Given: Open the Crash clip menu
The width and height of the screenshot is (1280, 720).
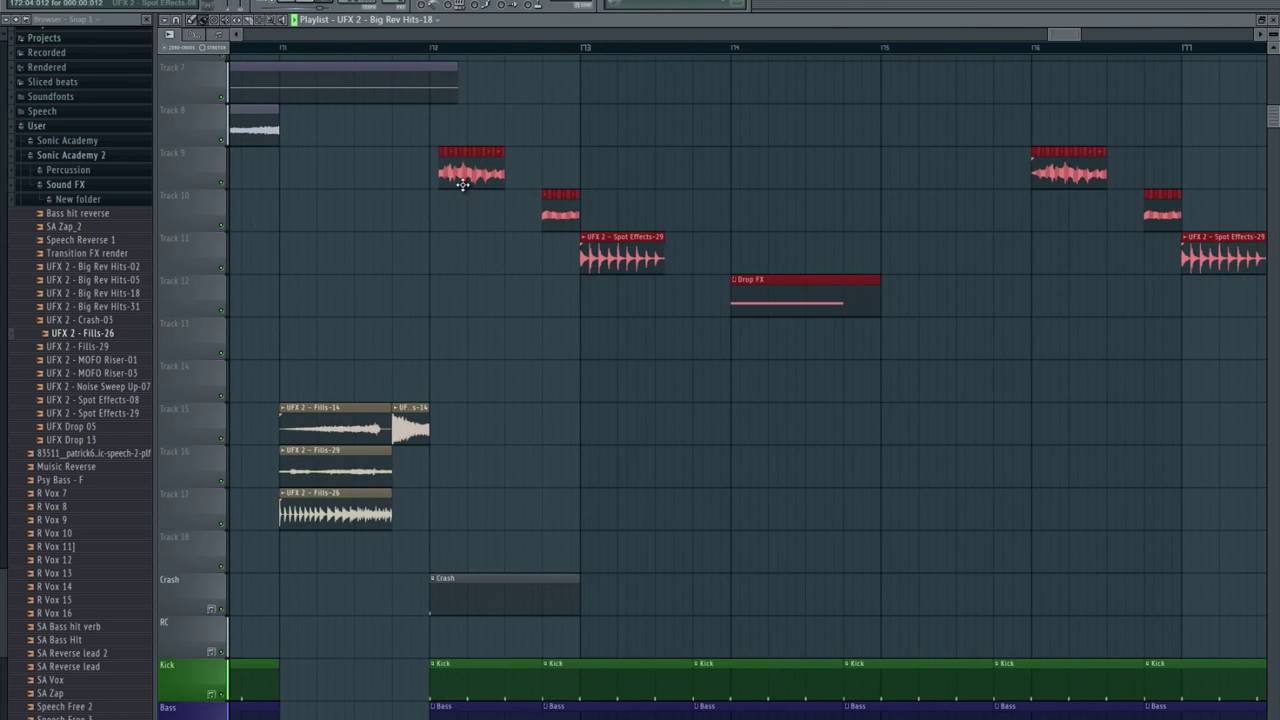Looking at the screenshot, I should [433, 578].
